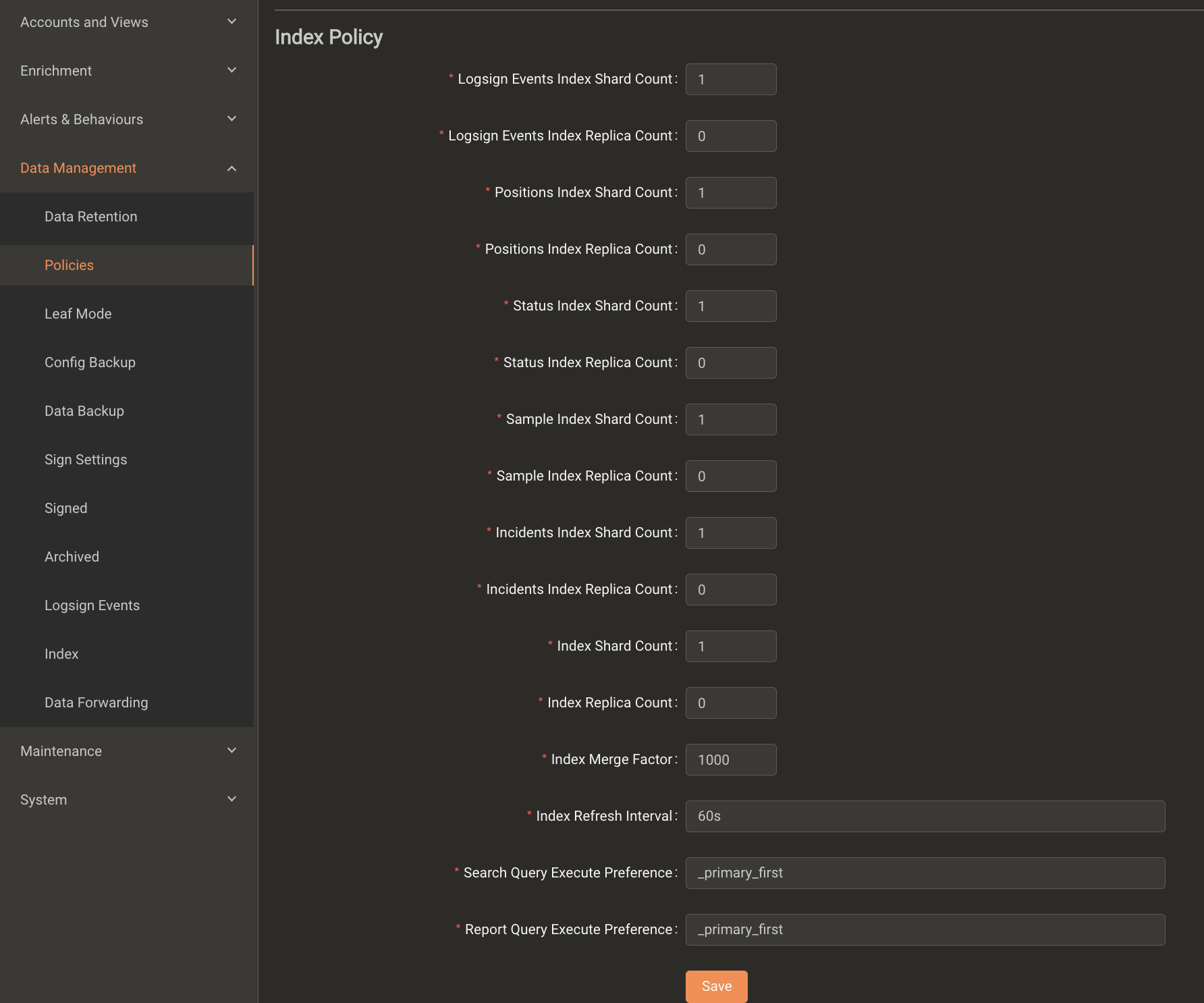Select the Index Policy heading text
This screenshot has height=1003, width=1204.
pyautogui.click(x=329, y=37)
